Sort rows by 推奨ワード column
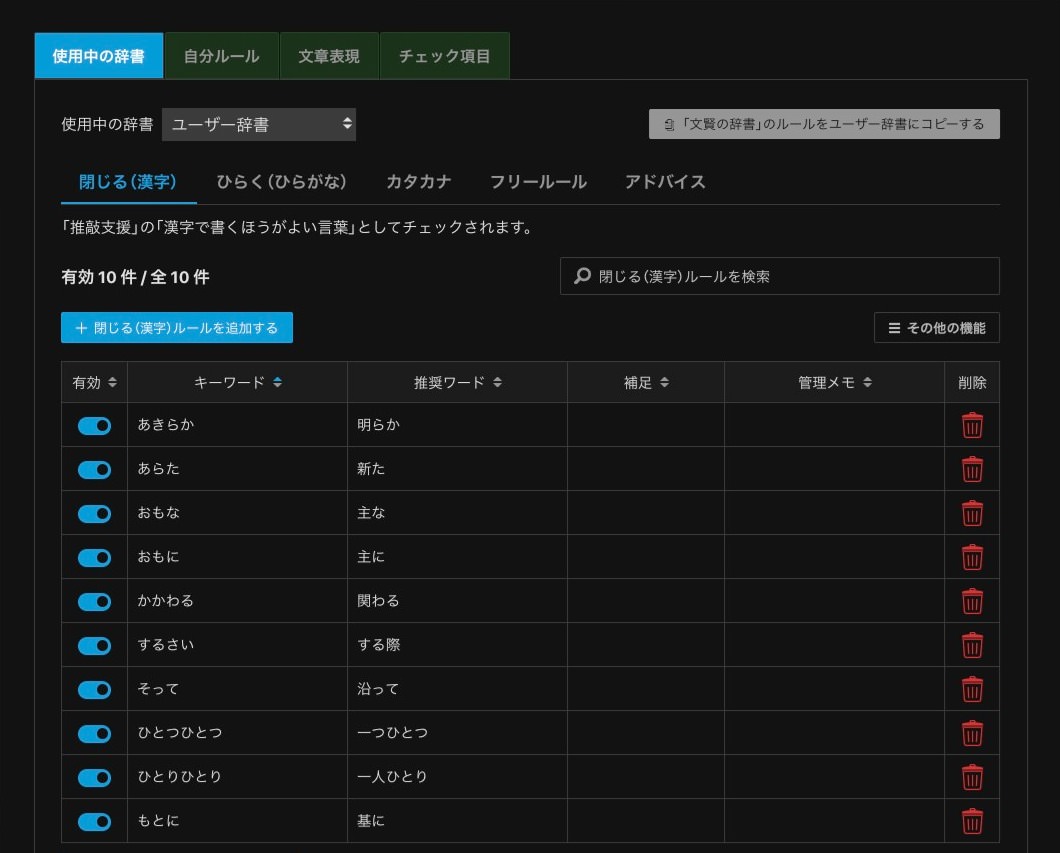The width and height of the screenshot is (1060, 853). coord(456,382)
